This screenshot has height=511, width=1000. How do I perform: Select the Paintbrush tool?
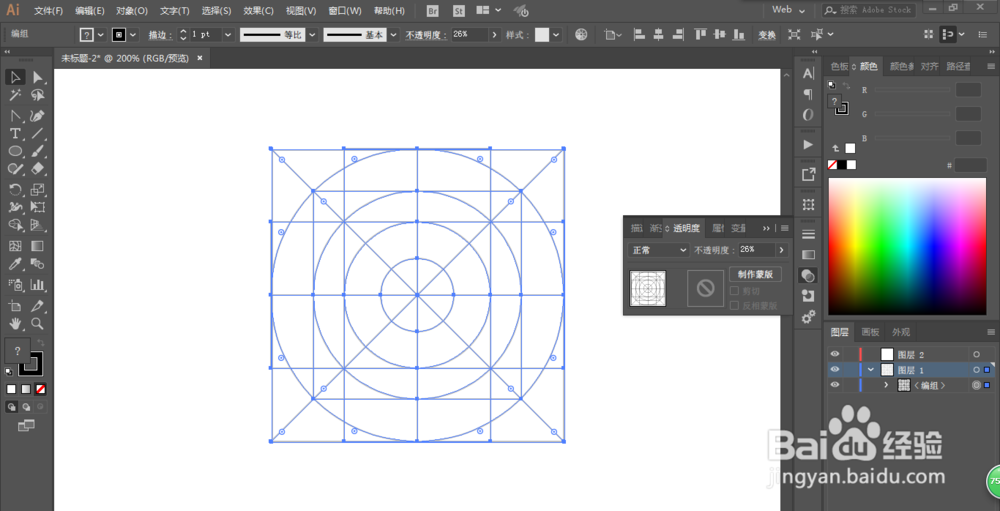(x=38, y=151)
